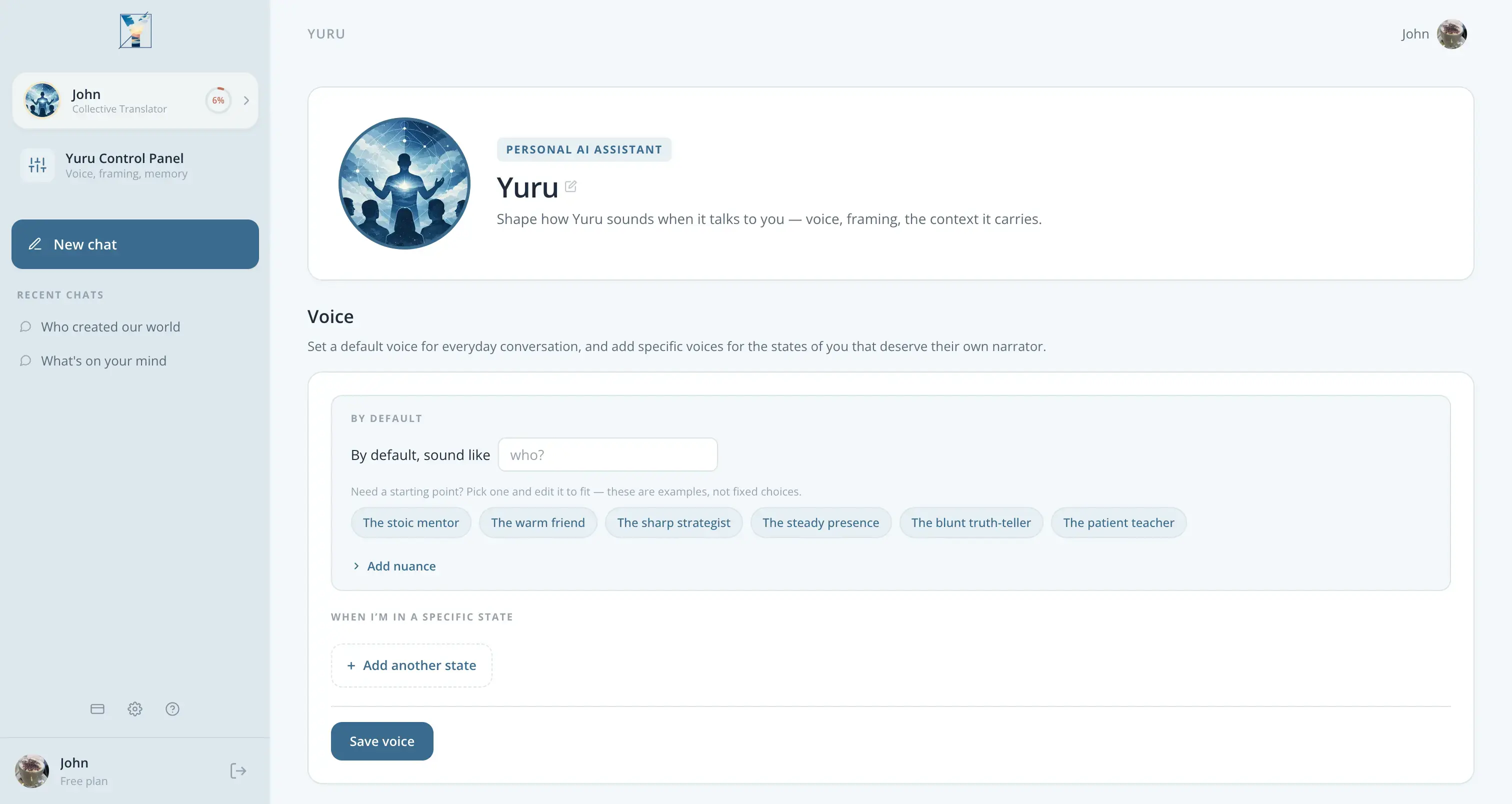Screen dimensions: 1512x804
Task: Click chat bubble icon beside 'What's on your mind'
Action: click(x=25, y=361)
